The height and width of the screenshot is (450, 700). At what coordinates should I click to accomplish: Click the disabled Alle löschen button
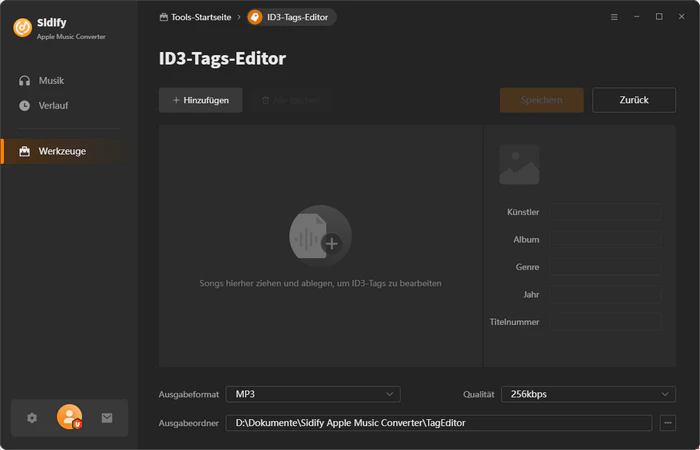tap(291, 100)
